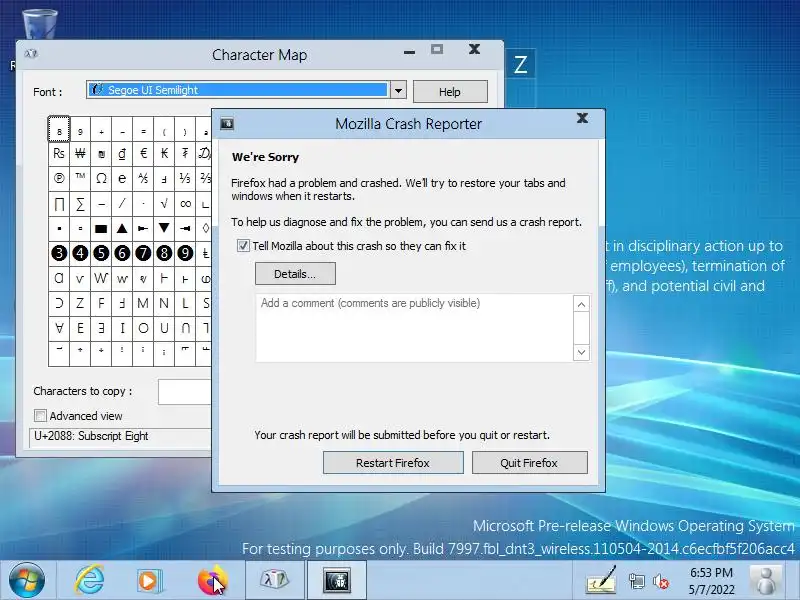Open the Details... crash information
Image resolution: width=800 pixels, height=600 pixels.
pyautogui.click(x=295, y=274)
